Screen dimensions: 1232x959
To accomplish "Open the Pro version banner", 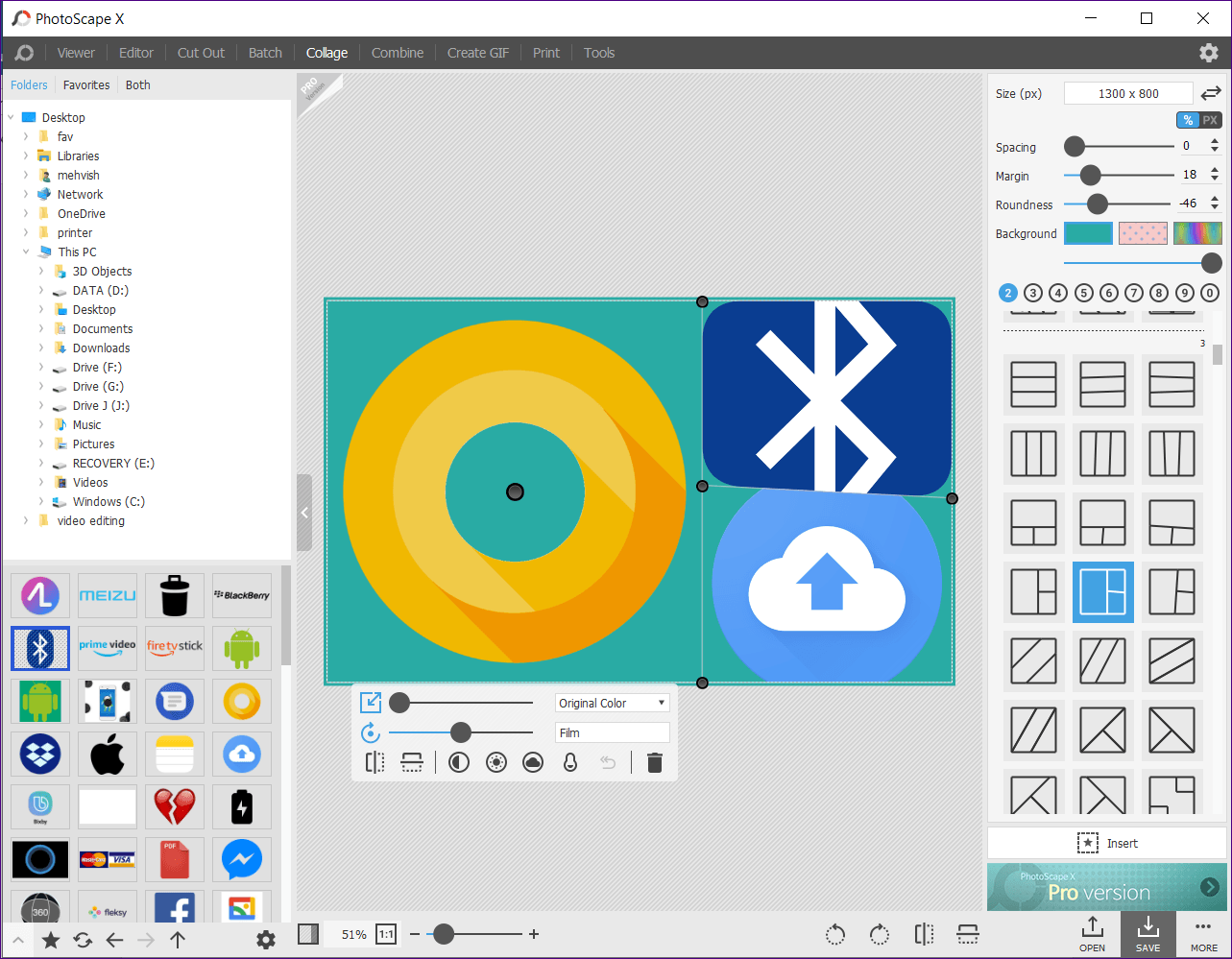I will coord(1107,887).
